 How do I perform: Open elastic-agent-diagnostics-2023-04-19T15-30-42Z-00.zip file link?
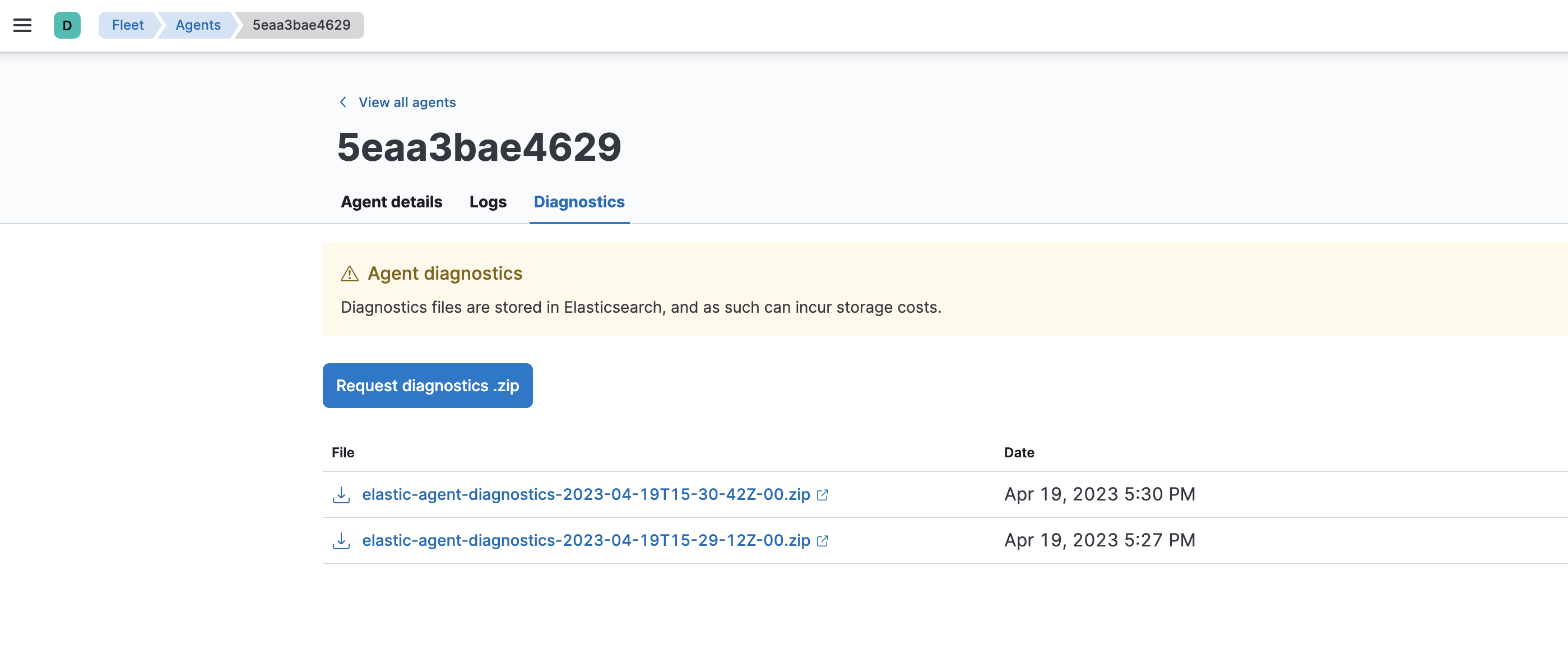[586, 494]
